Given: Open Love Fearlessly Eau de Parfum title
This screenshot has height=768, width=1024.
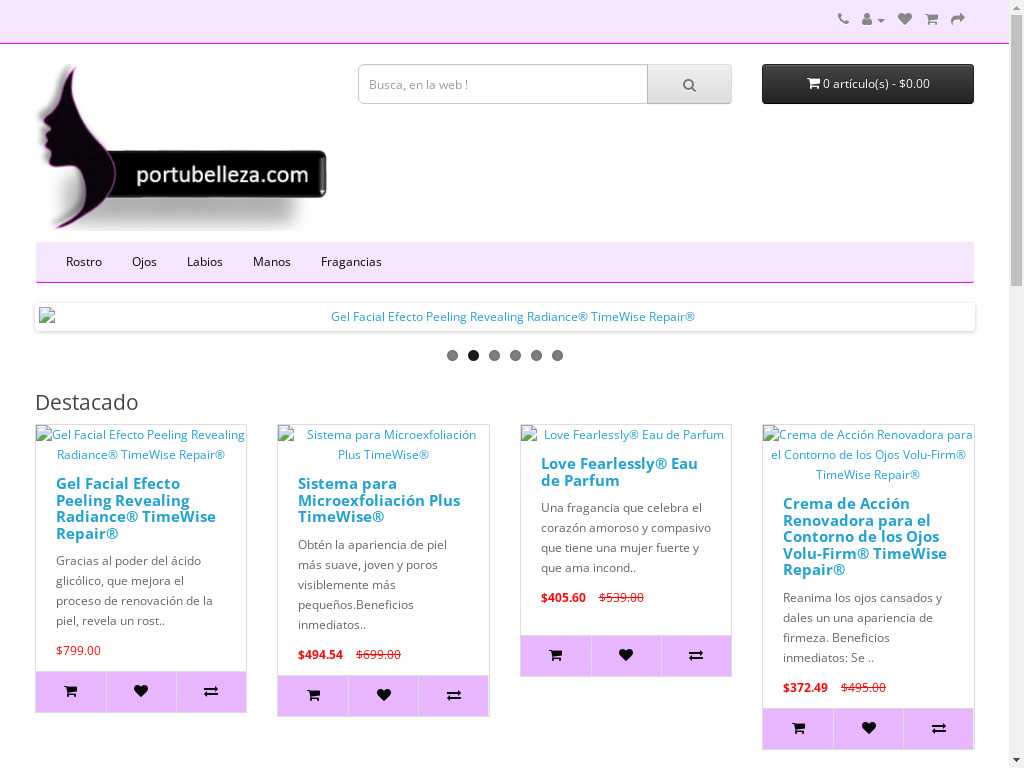Looking at the screenshot, I should (619, 472).
